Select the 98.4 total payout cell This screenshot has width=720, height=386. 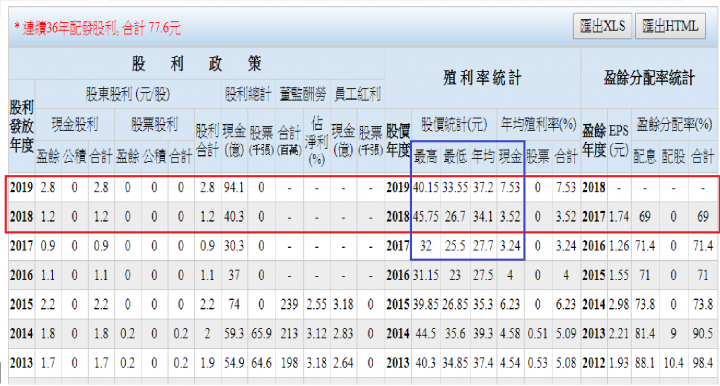703,363
